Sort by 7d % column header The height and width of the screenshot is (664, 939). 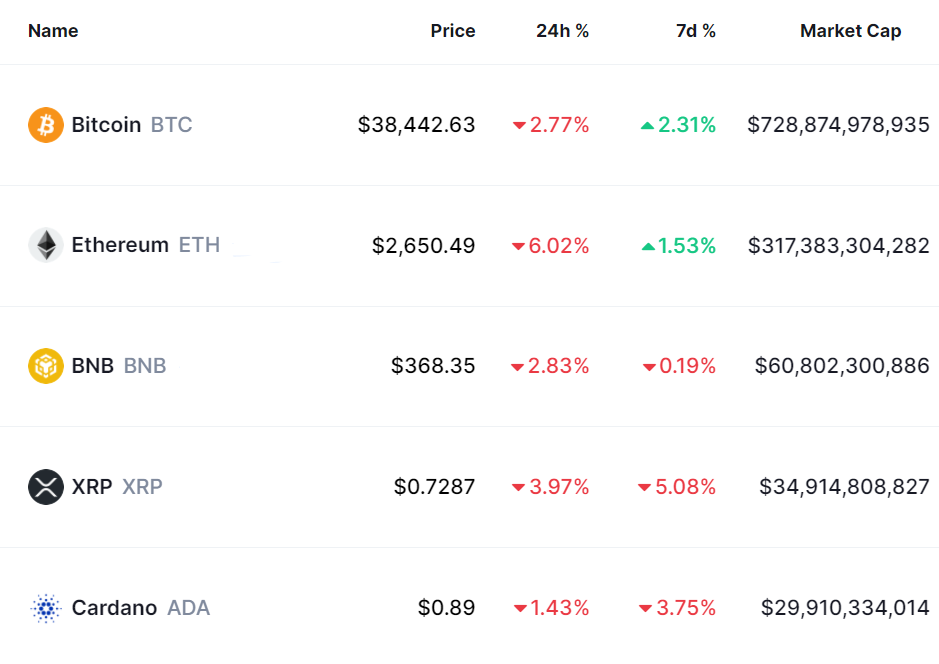coord(695,31)
